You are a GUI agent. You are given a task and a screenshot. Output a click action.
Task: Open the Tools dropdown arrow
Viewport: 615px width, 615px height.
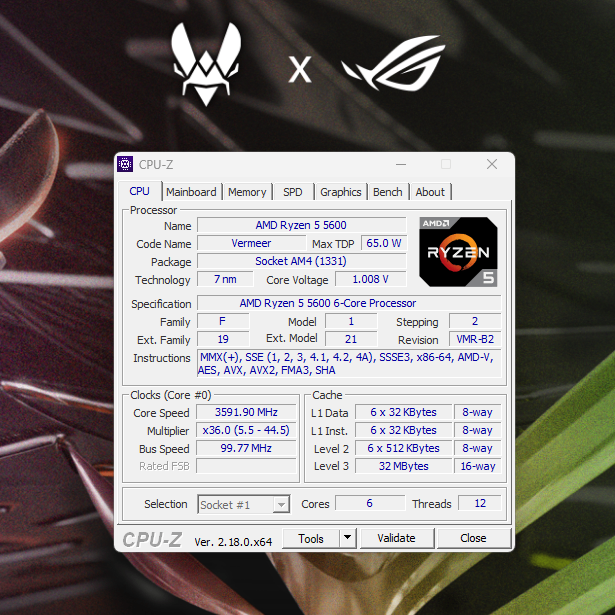tap(347, 538)
